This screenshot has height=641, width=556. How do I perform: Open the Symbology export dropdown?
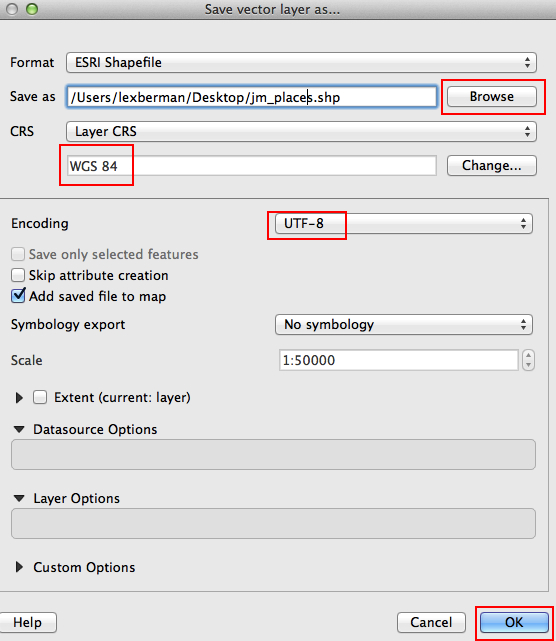click(x=404, y=325)
